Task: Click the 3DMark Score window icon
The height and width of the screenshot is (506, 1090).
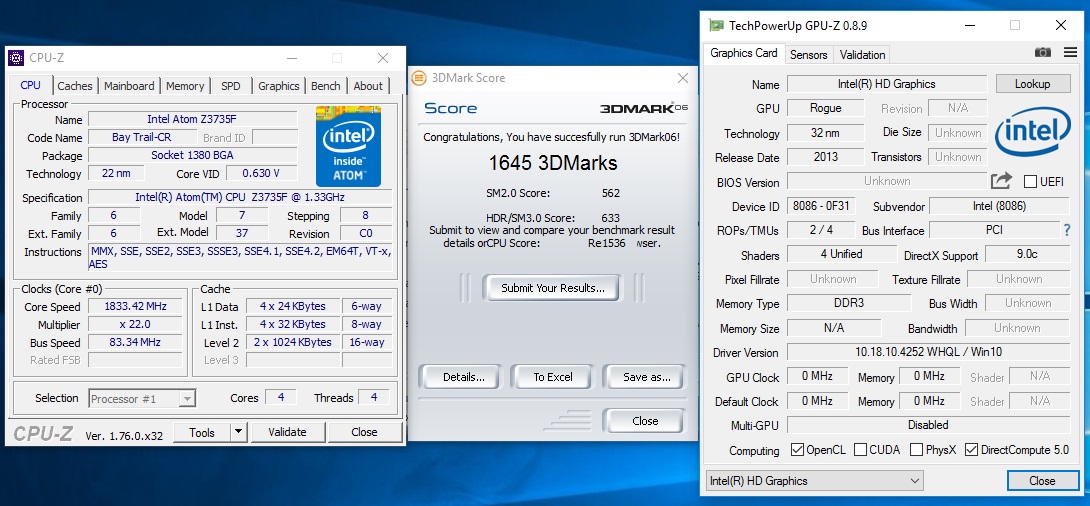Action: (x=418, y=78)
